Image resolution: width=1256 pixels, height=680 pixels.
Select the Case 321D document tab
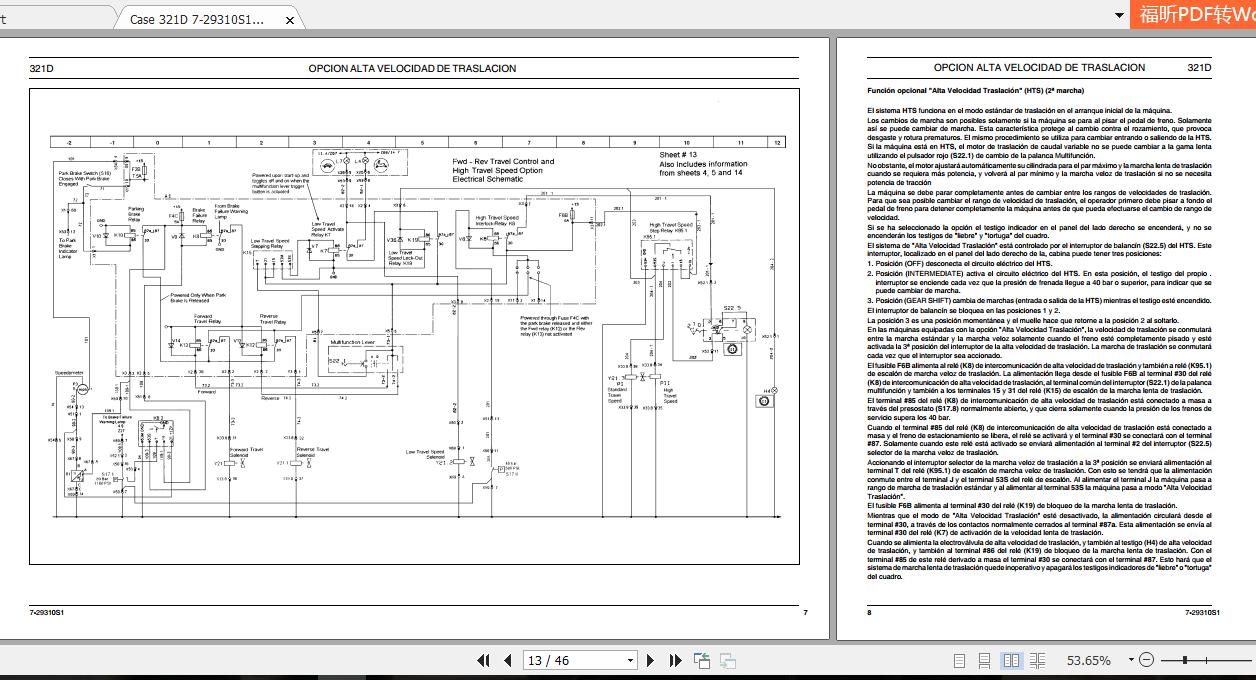pos(198,19)
